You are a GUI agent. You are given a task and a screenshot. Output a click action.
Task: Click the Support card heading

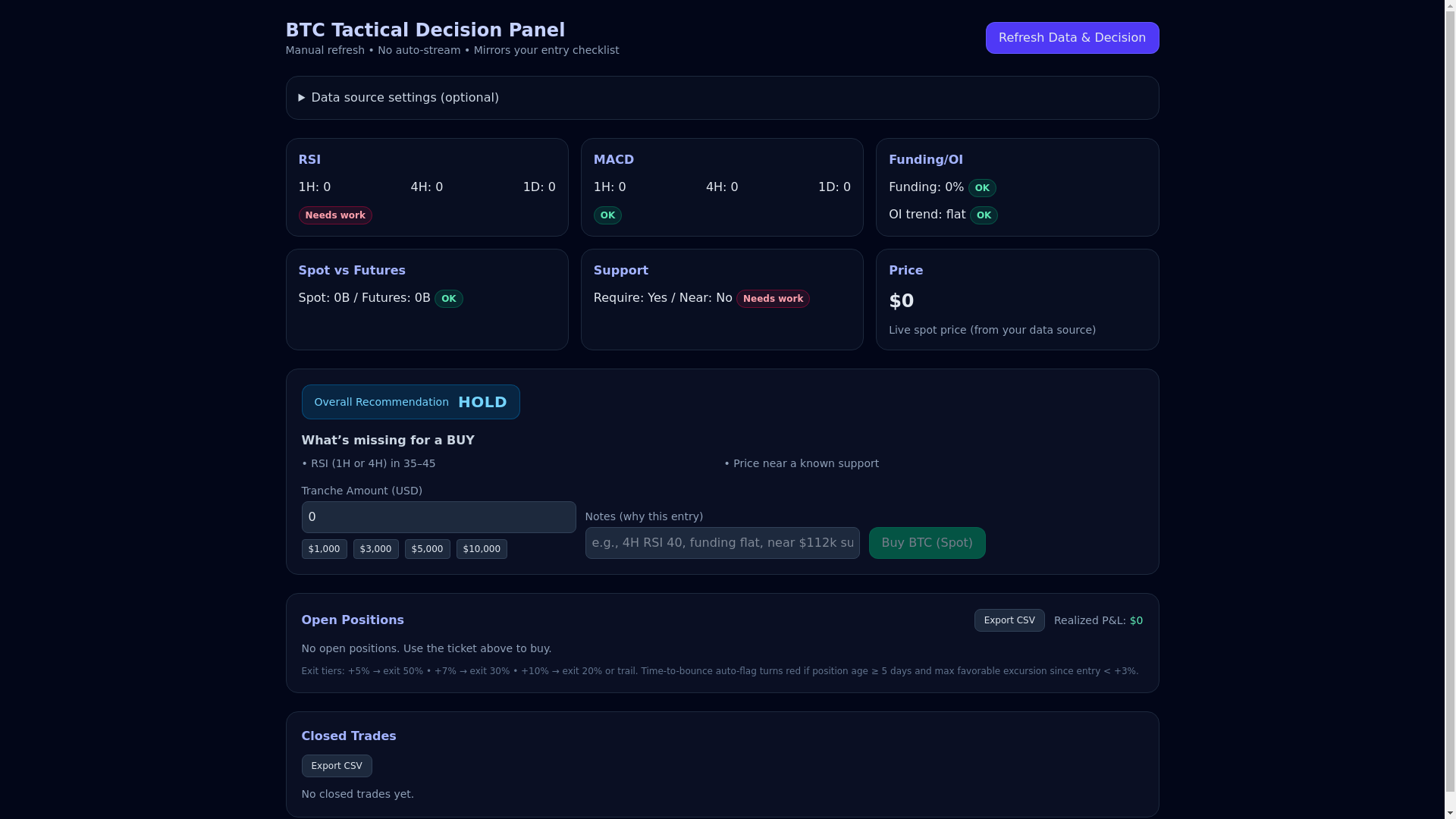tap(620, 271)
